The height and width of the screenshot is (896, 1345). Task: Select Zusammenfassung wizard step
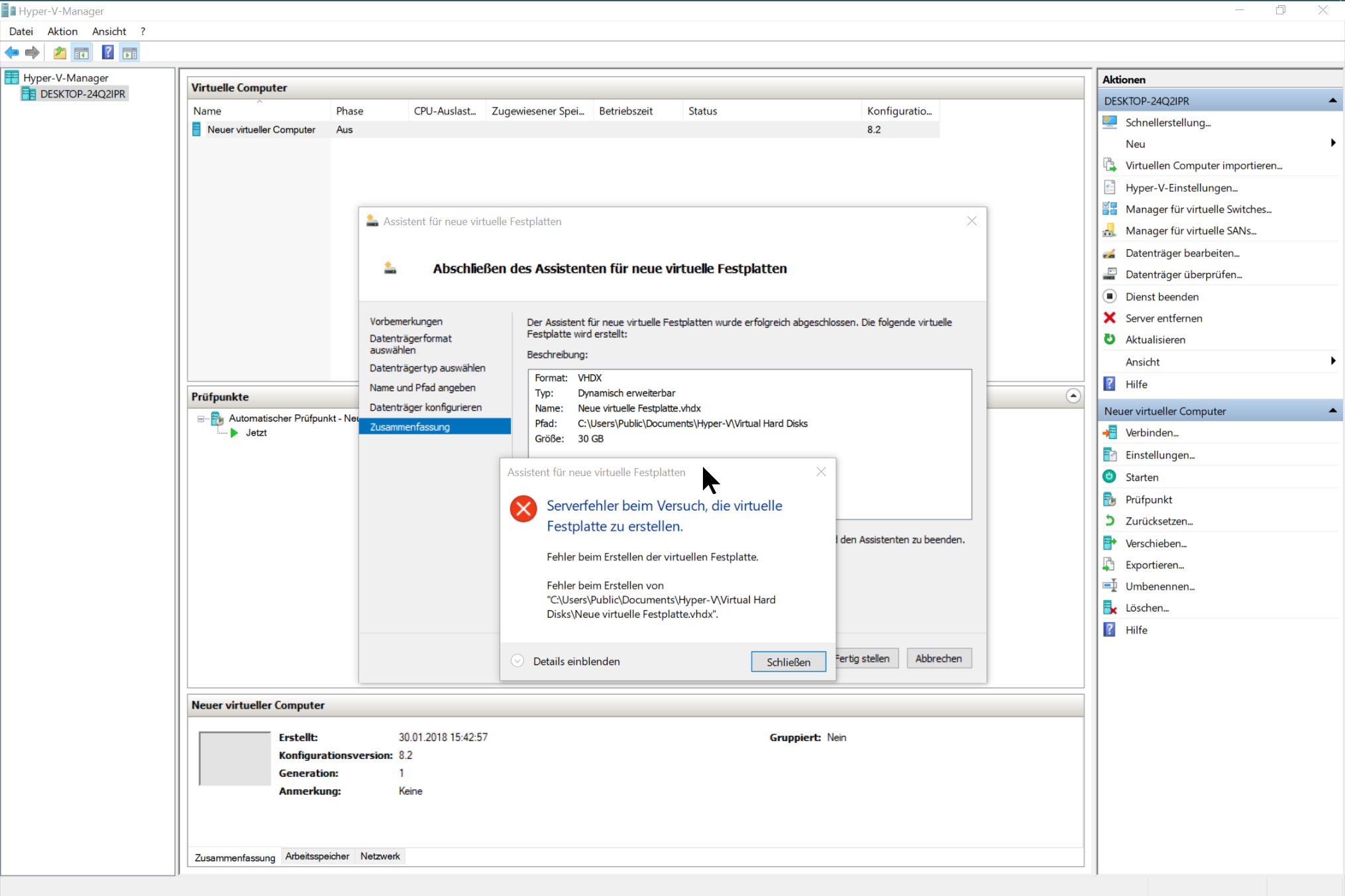[x=435, y=426]
